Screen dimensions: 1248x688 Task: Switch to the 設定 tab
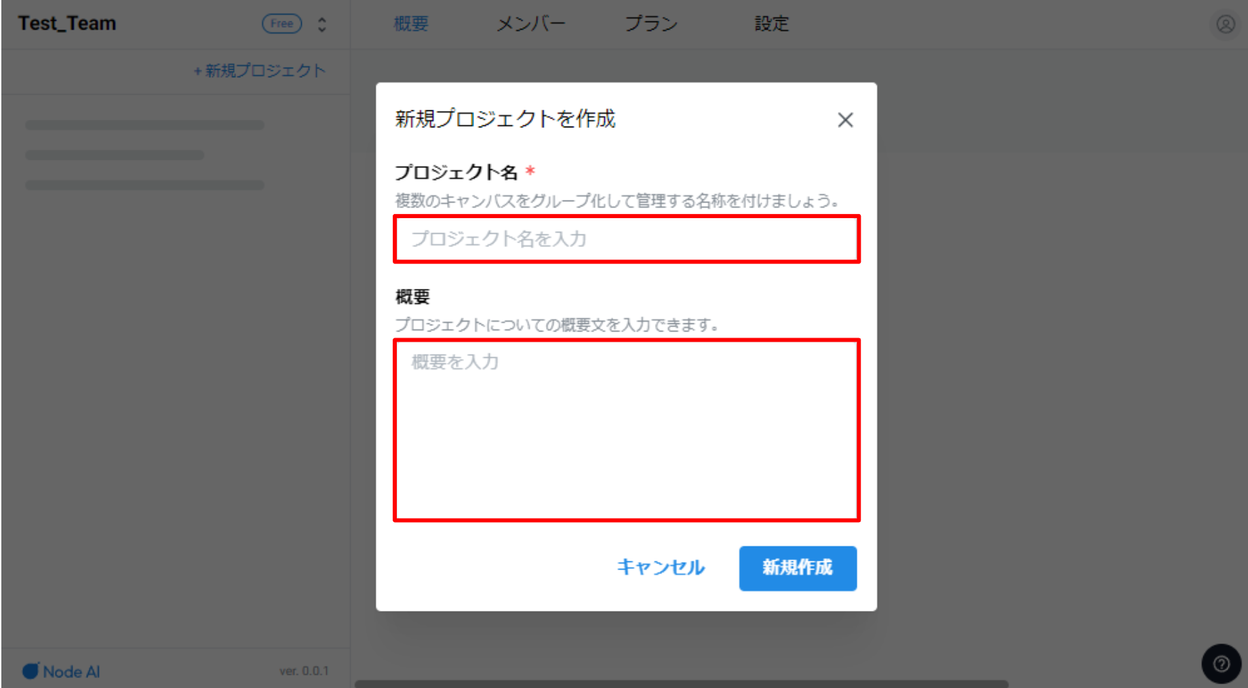pos(772,24)
